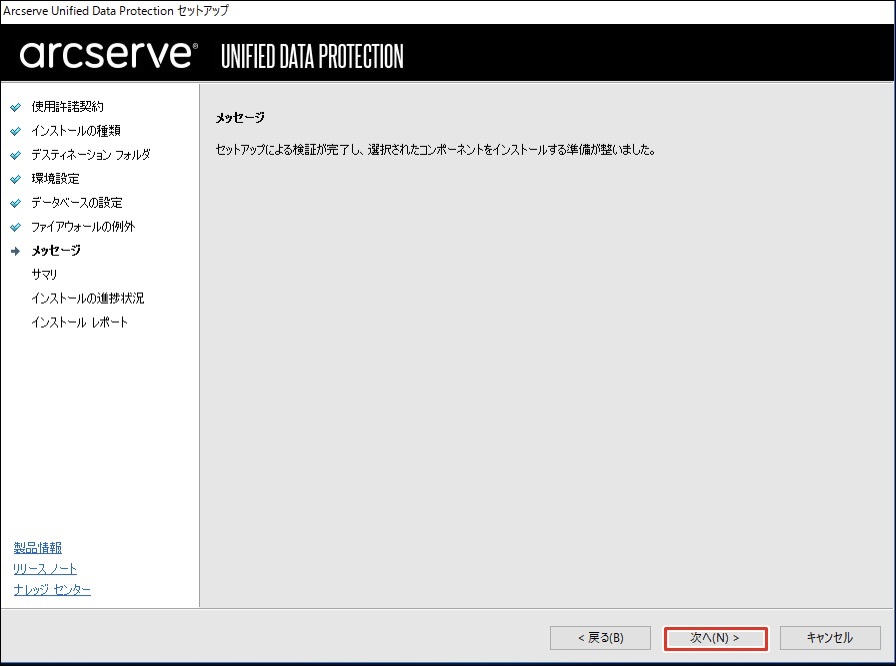Click the checkmark icon beside ファイアウォールの例外
This screenshot has height=666, width=896.
(15, 227)
